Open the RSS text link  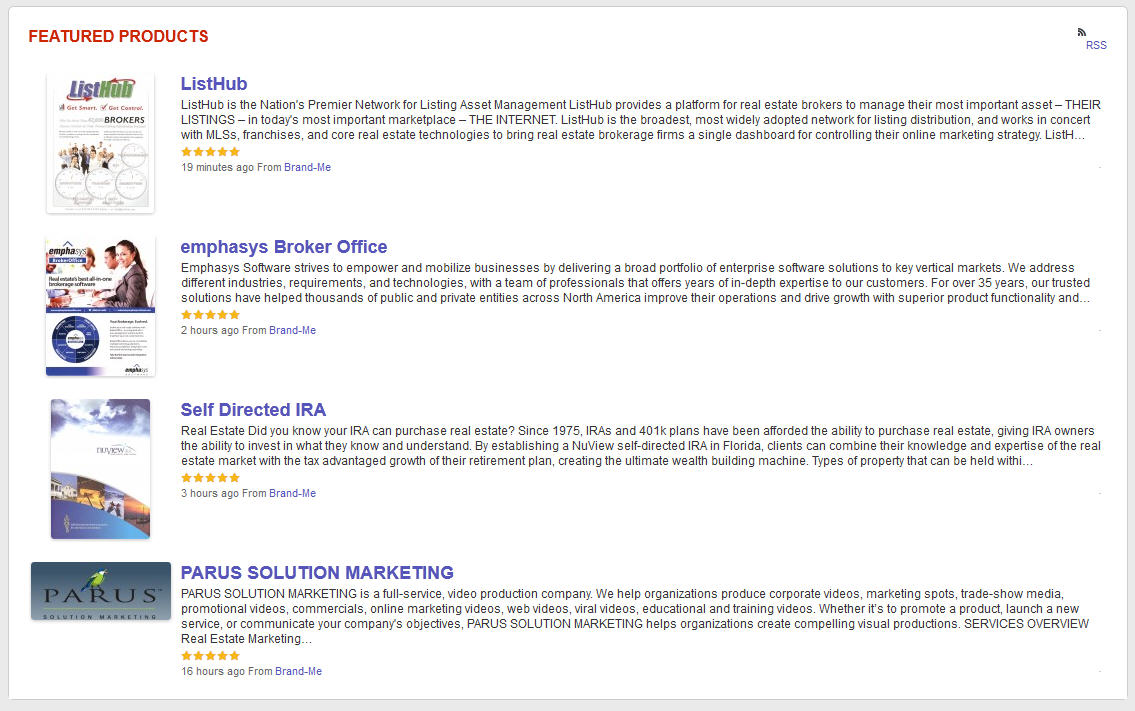(x=1096, y=45)
